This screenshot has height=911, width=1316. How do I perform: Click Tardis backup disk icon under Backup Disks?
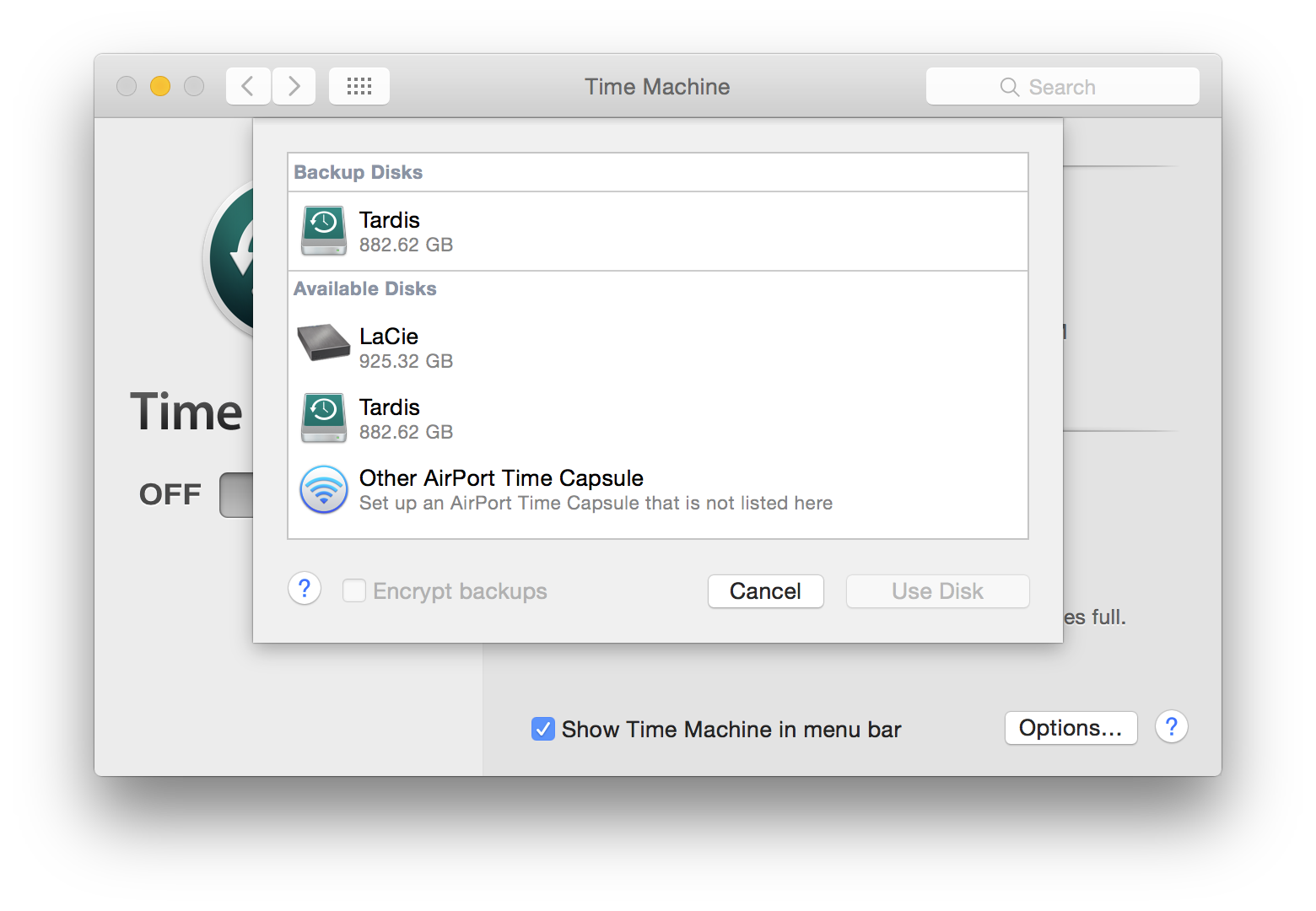[x=324, y=231]
